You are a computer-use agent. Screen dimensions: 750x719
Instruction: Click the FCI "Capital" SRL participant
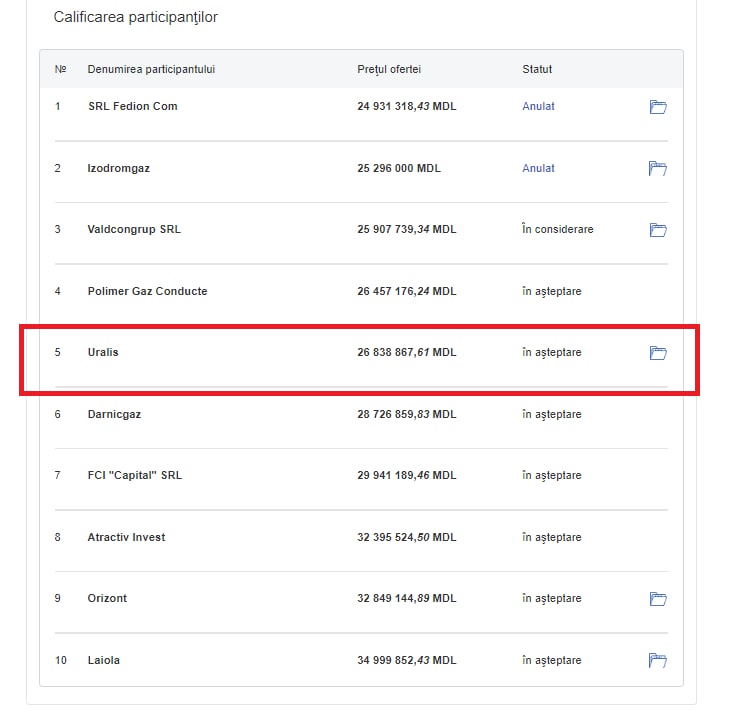click(135, 475)
